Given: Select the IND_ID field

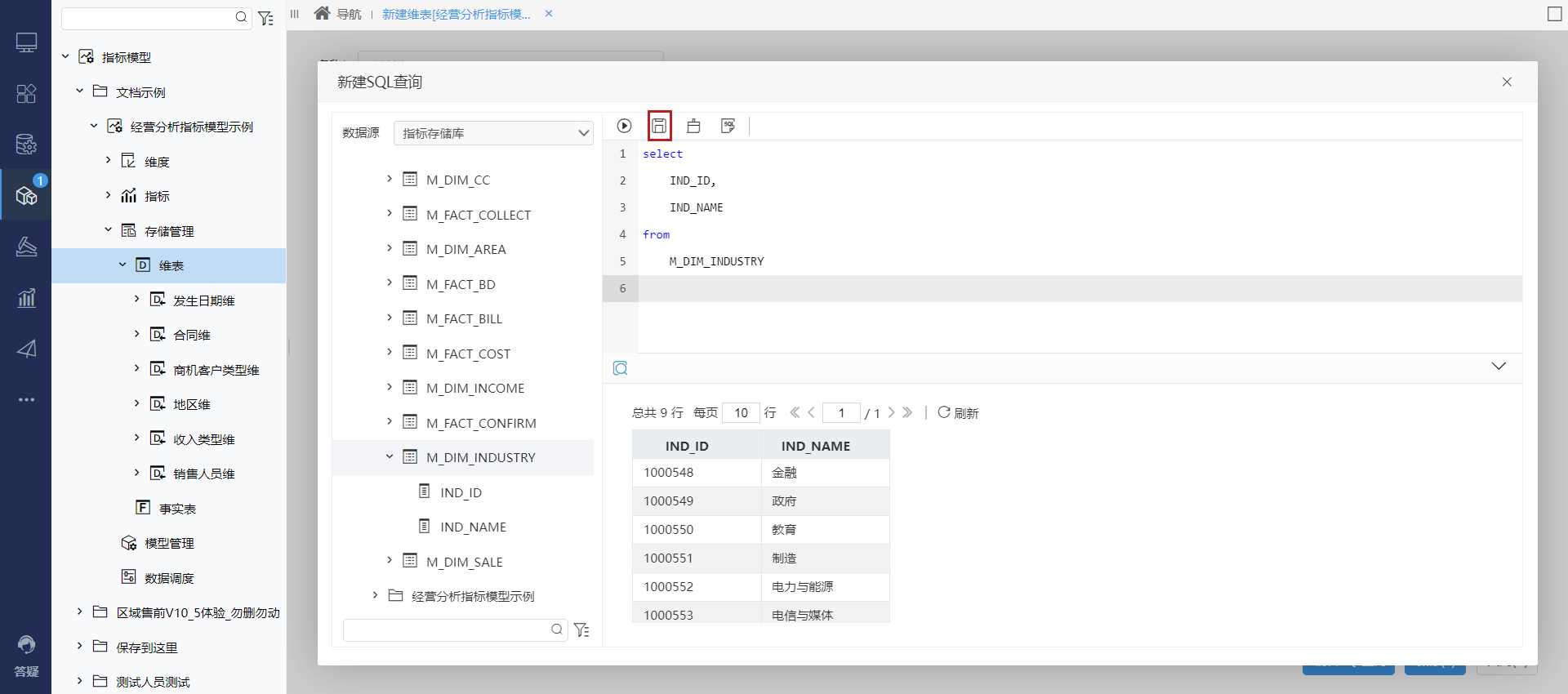Looking at the screenshot, I should tap(461, 492).
